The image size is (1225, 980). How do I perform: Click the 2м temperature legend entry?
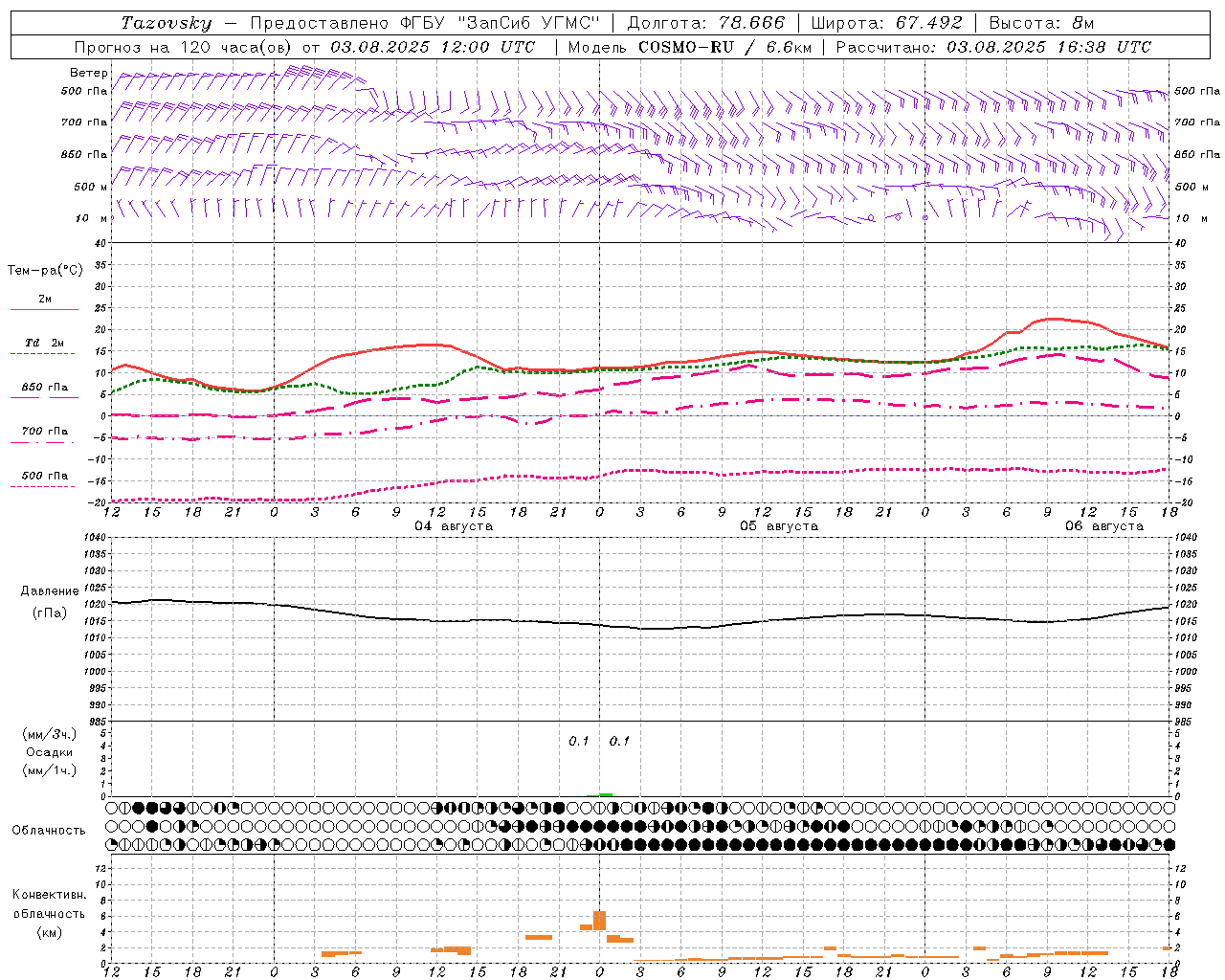click(x=45, y=300)
